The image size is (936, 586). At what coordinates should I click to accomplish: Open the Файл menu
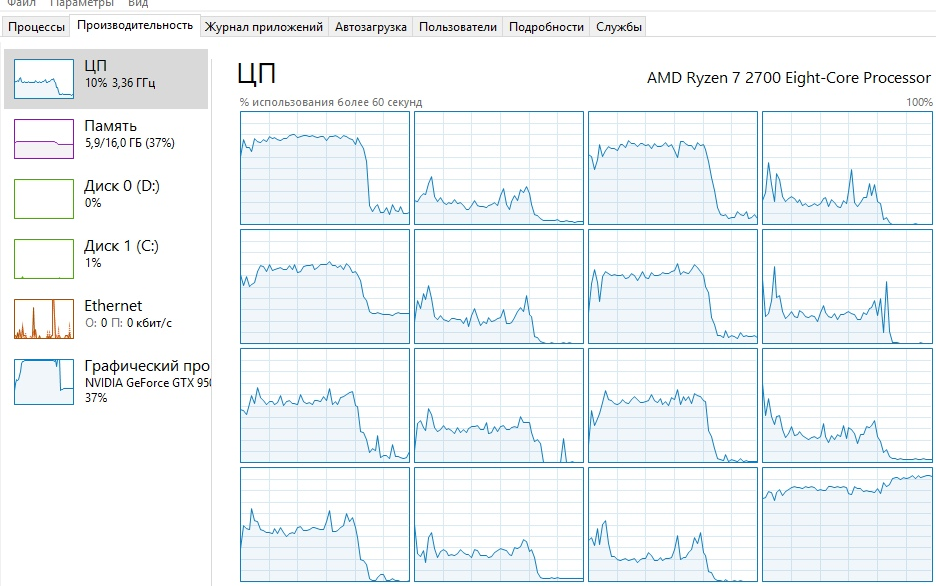20,4
